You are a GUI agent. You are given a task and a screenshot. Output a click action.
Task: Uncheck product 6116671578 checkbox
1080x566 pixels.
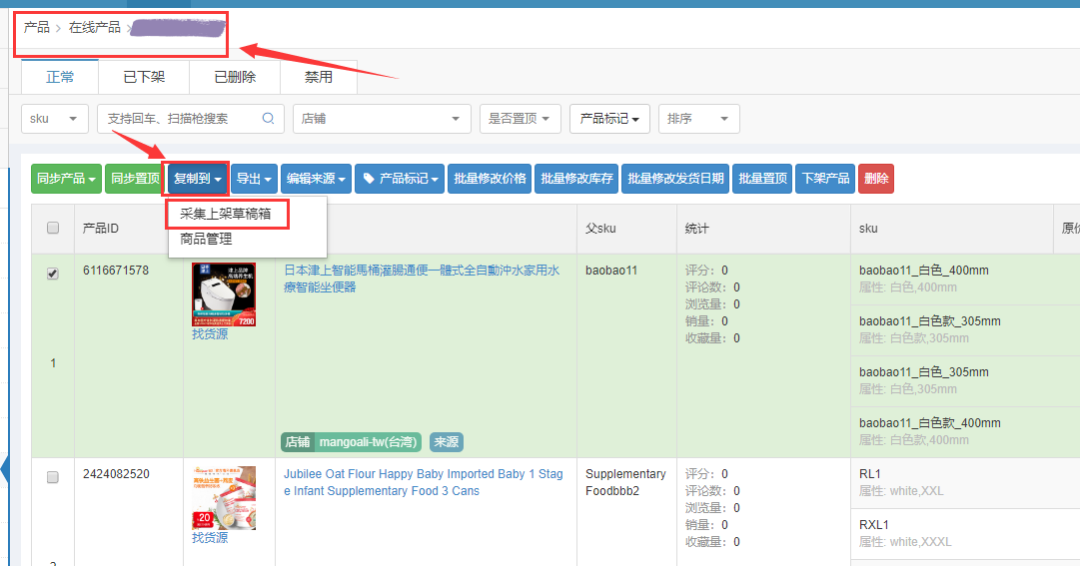53,274
